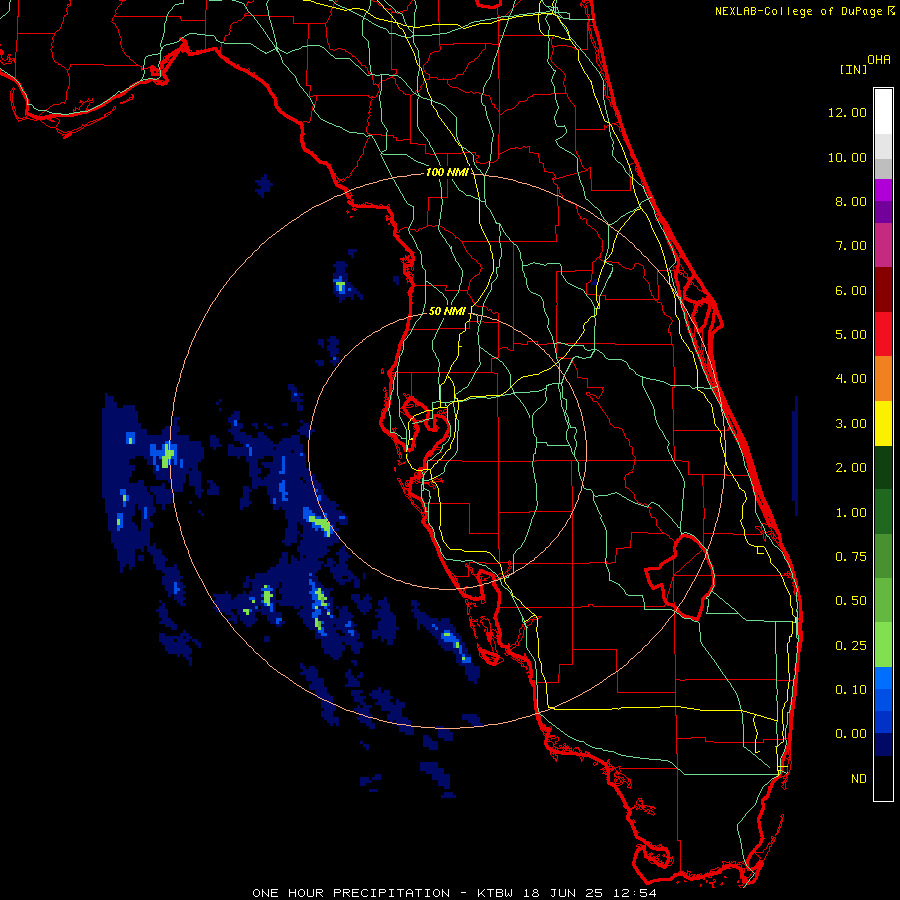Click the 7.00 legend value
This screenshot has height=900, width=900.
tap(851, 246)
